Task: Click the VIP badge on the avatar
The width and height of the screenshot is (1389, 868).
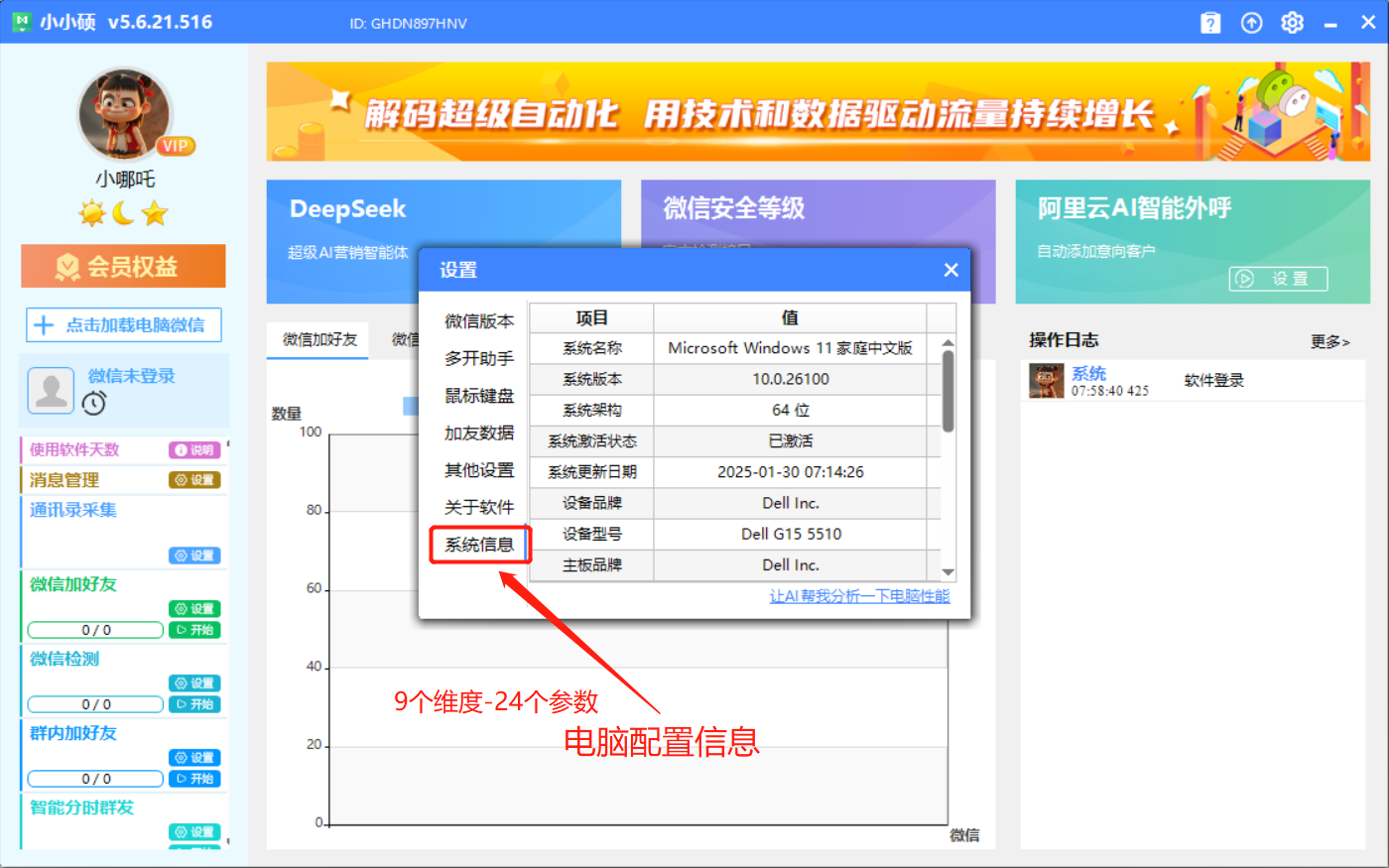Action: 176,146
